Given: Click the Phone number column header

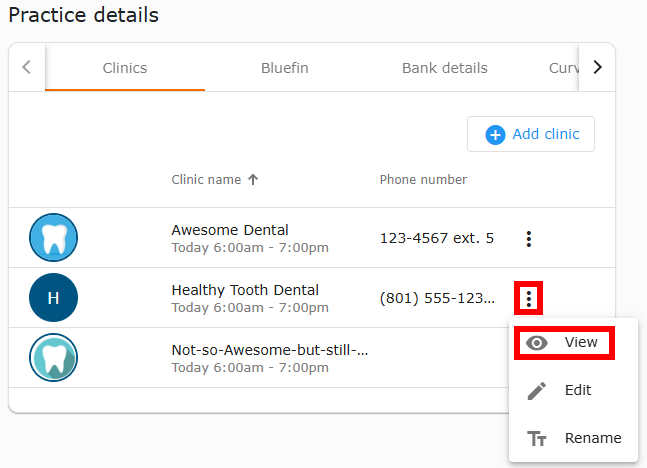Looking at the screenshot, I should click(423, 180).
